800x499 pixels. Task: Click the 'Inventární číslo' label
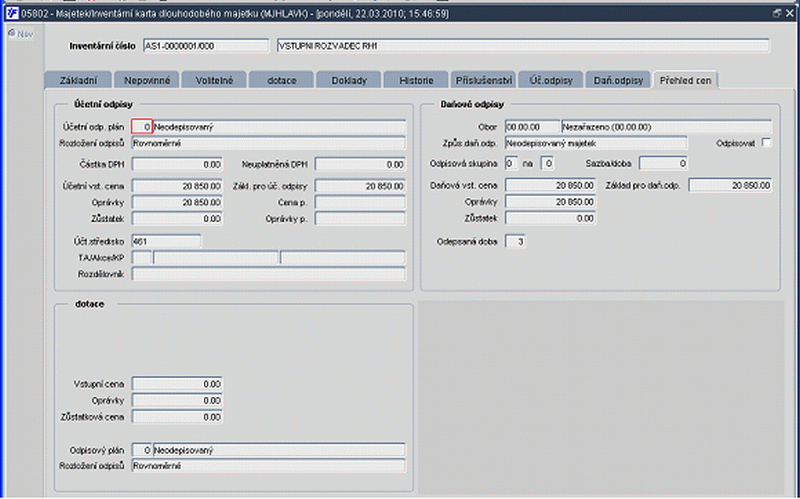point(103,46)
